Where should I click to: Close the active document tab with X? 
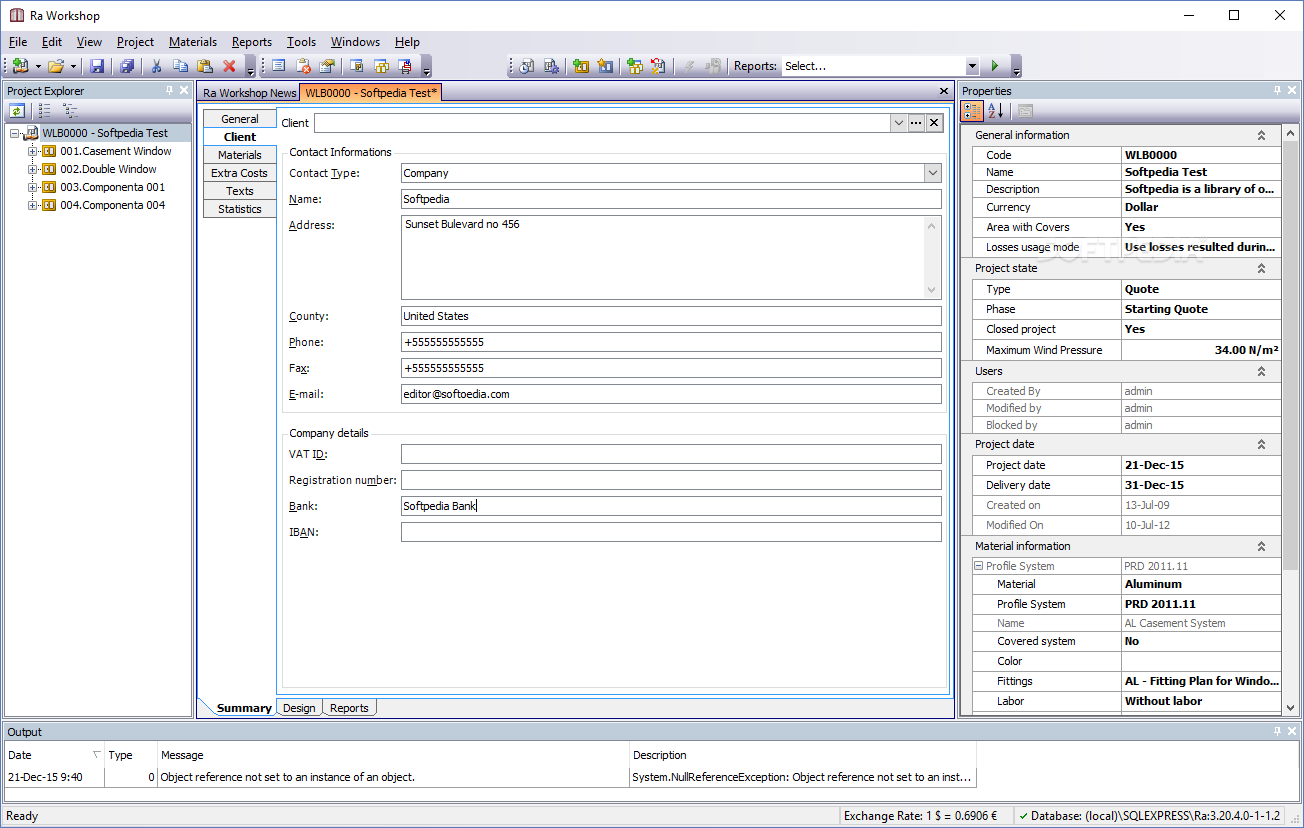(944, 91)
